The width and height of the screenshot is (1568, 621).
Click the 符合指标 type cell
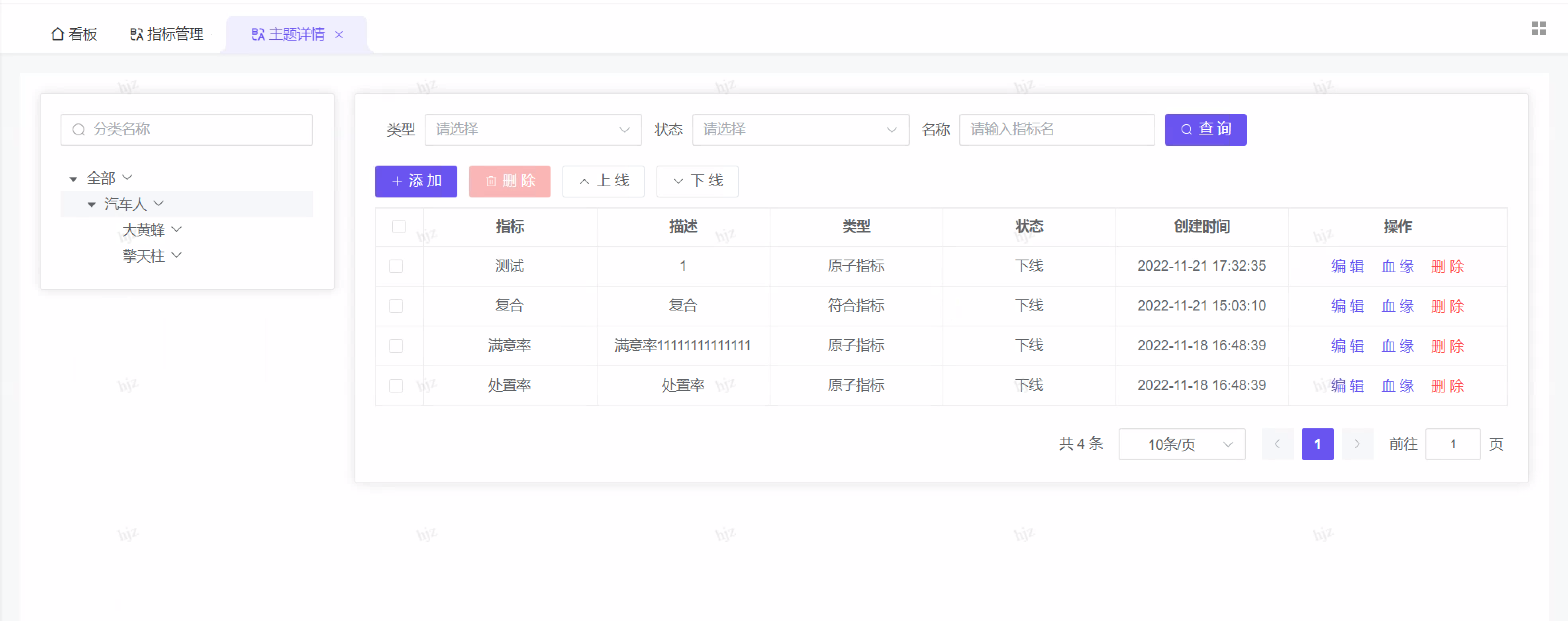(856, 306)
